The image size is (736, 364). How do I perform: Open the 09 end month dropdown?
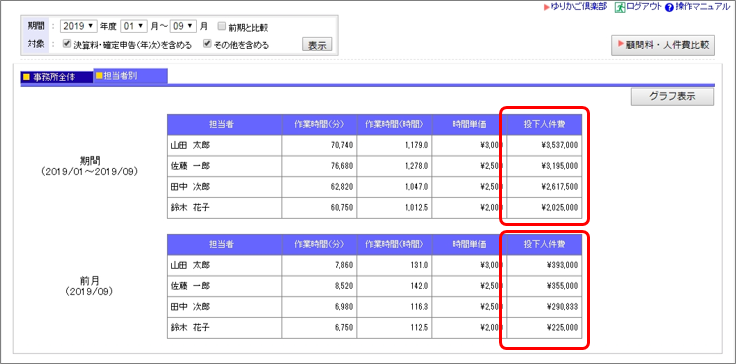point(183,26)
